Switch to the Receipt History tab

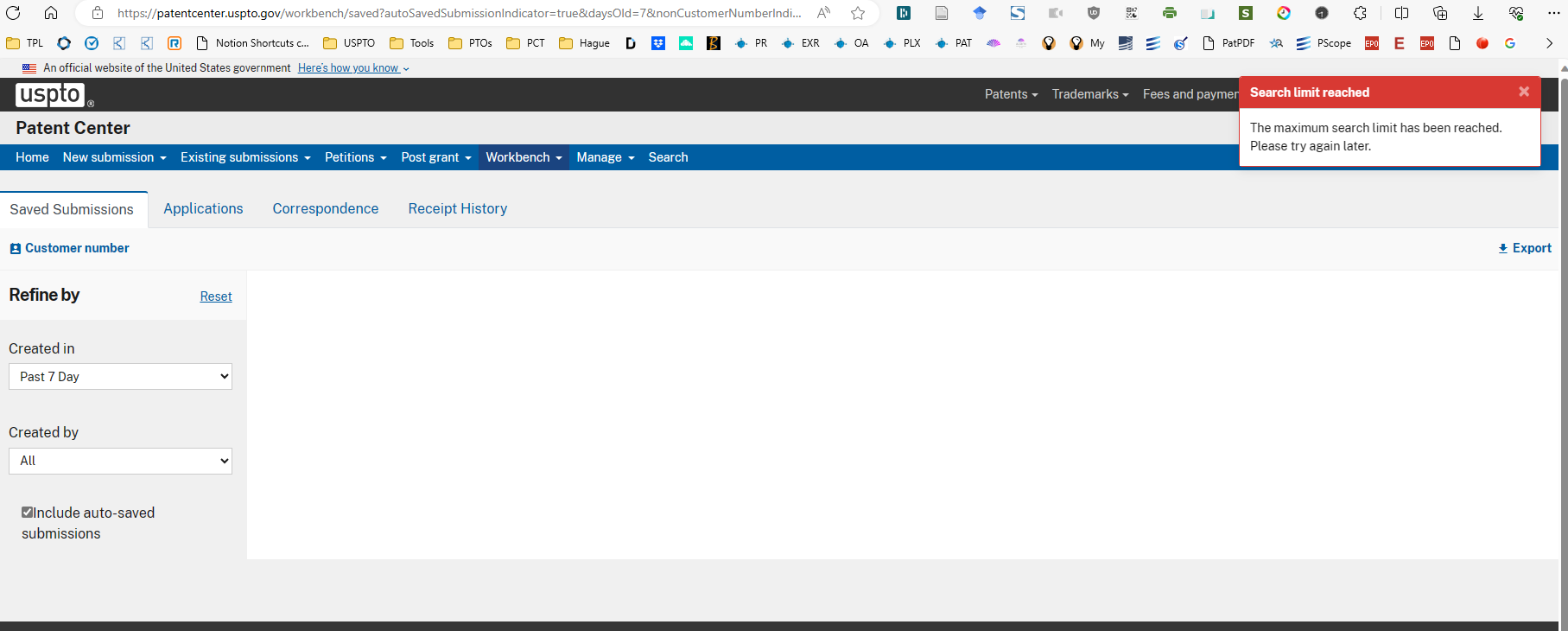pyautogui.click(x=457, y=209)
